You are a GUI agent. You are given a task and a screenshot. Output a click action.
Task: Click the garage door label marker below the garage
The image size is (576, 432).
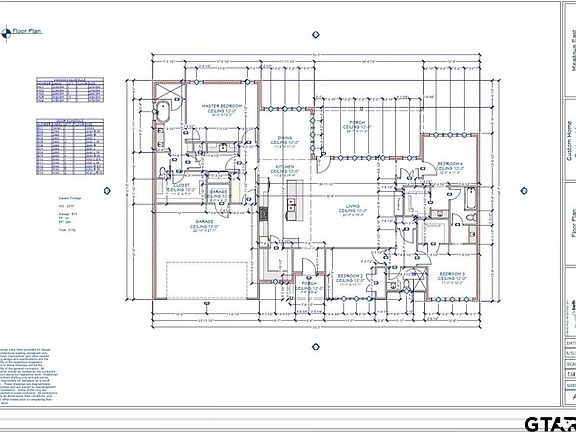pyautogui.click(x=206, y=303)
